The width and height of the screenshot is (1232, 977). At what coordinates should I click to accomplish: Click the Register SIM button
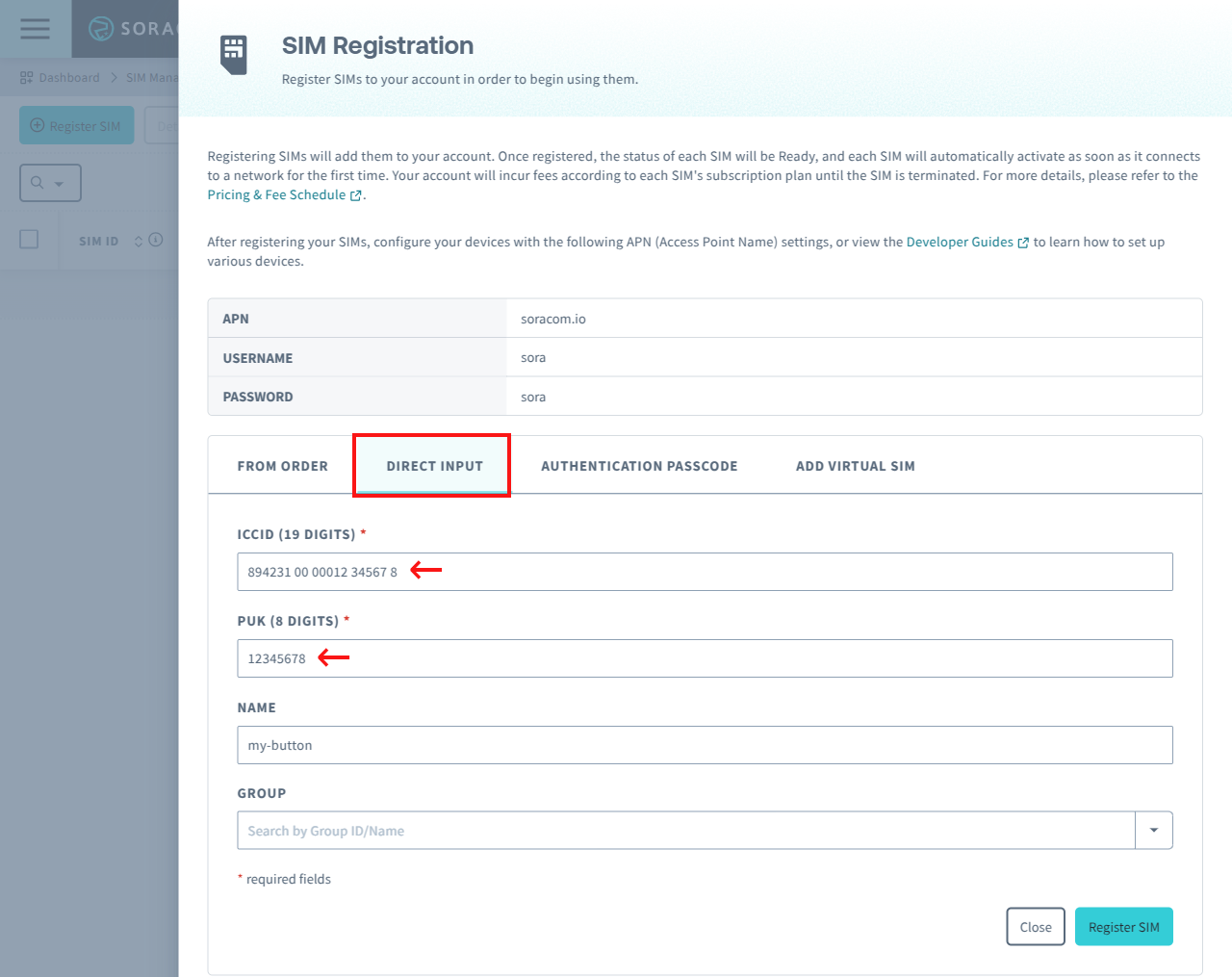click(1123, 926)
